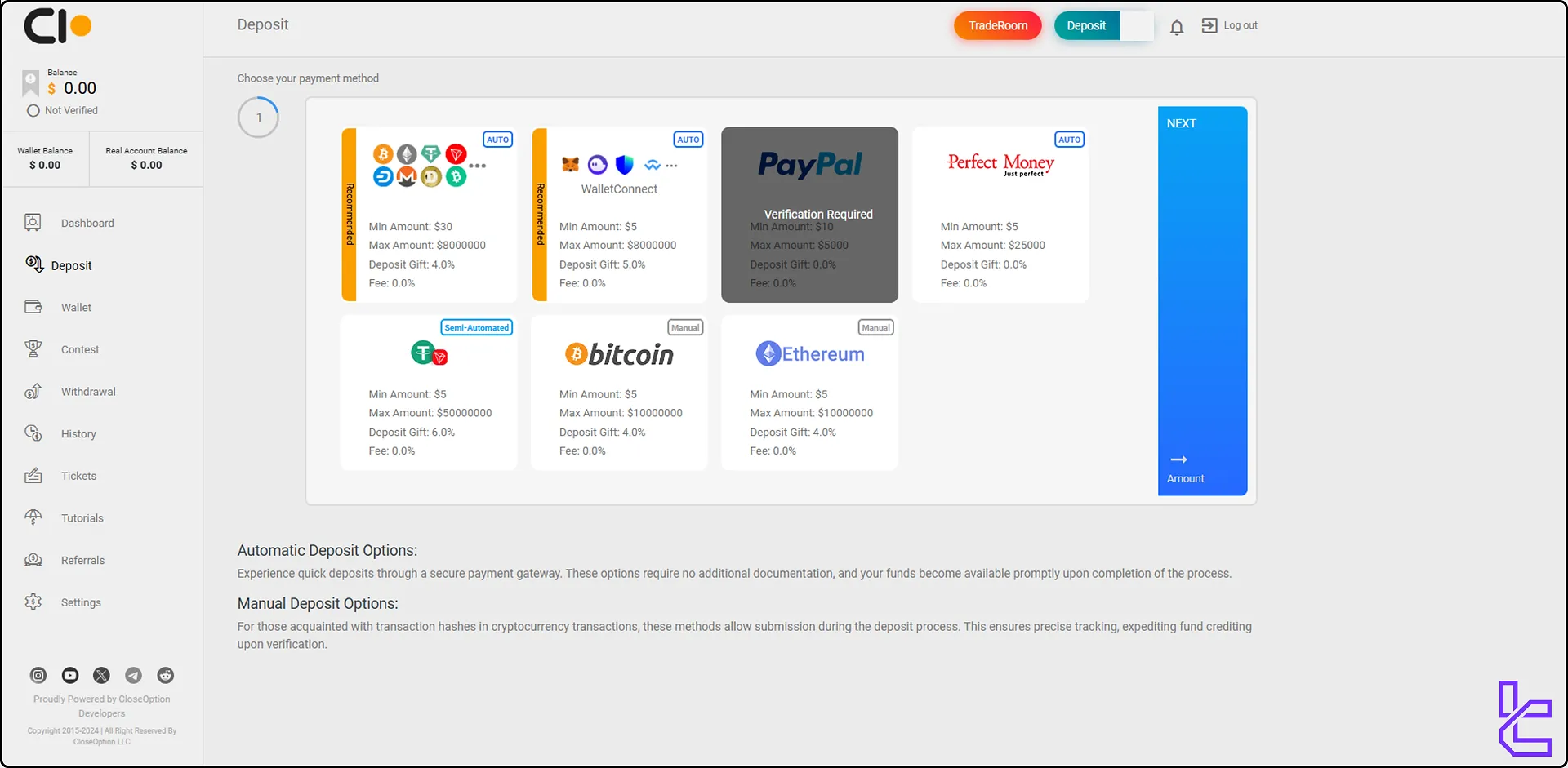Click the MetaMask fox icon
The width and height of the screenshot is (1568, 768).
[570, 165]
